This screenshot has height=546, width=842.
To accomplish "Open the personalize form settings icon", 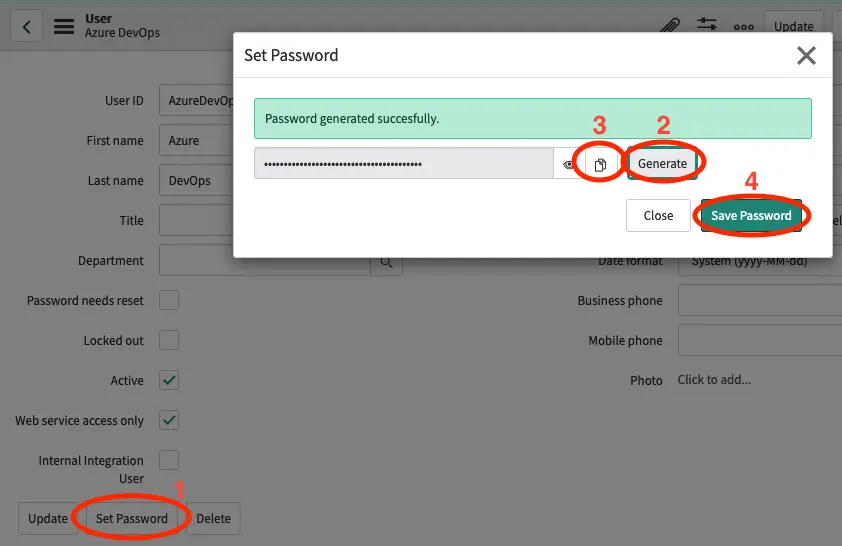I will [707, 26].
